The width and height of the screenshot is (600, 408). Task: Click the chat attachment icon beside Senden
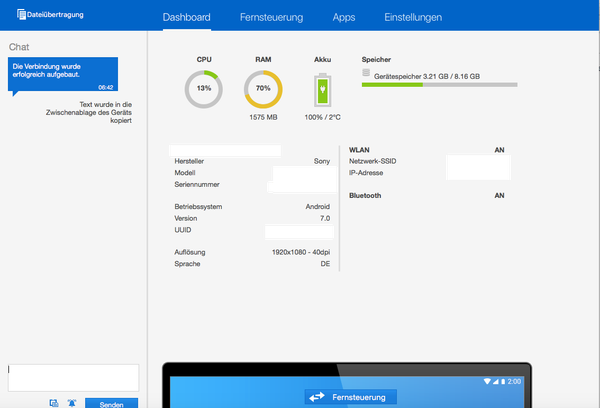point(53,402)
